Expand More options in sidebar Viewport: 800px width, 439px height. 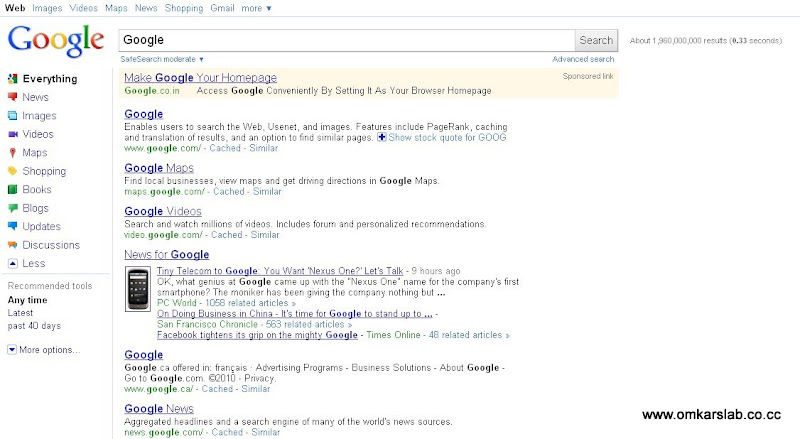[x=12, y=350]
